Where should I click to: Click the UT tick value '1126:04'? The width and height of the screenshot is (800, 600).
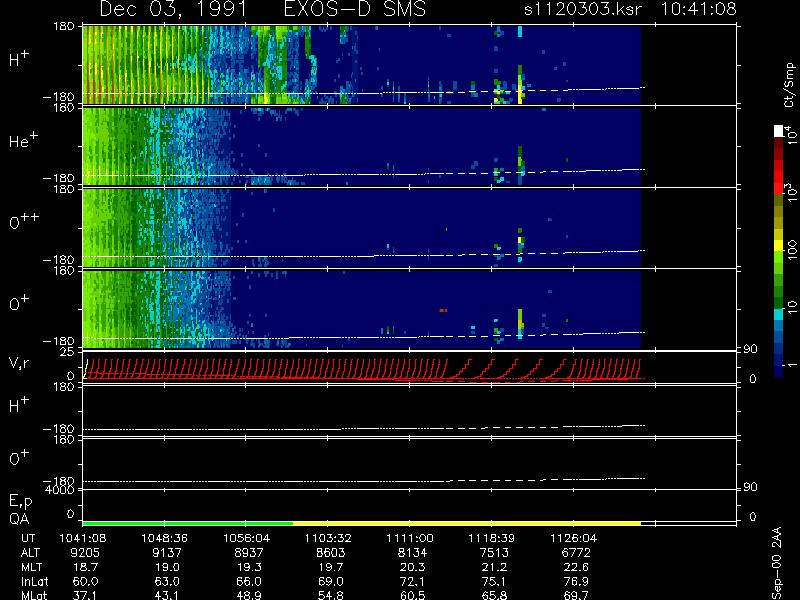(x=573, y=538)
